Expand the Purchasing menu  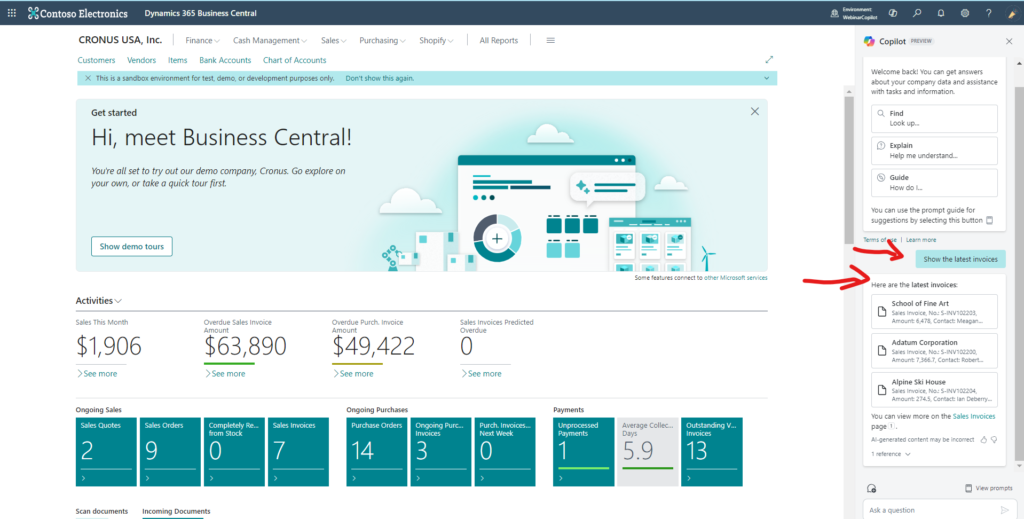tap(382, 40)
